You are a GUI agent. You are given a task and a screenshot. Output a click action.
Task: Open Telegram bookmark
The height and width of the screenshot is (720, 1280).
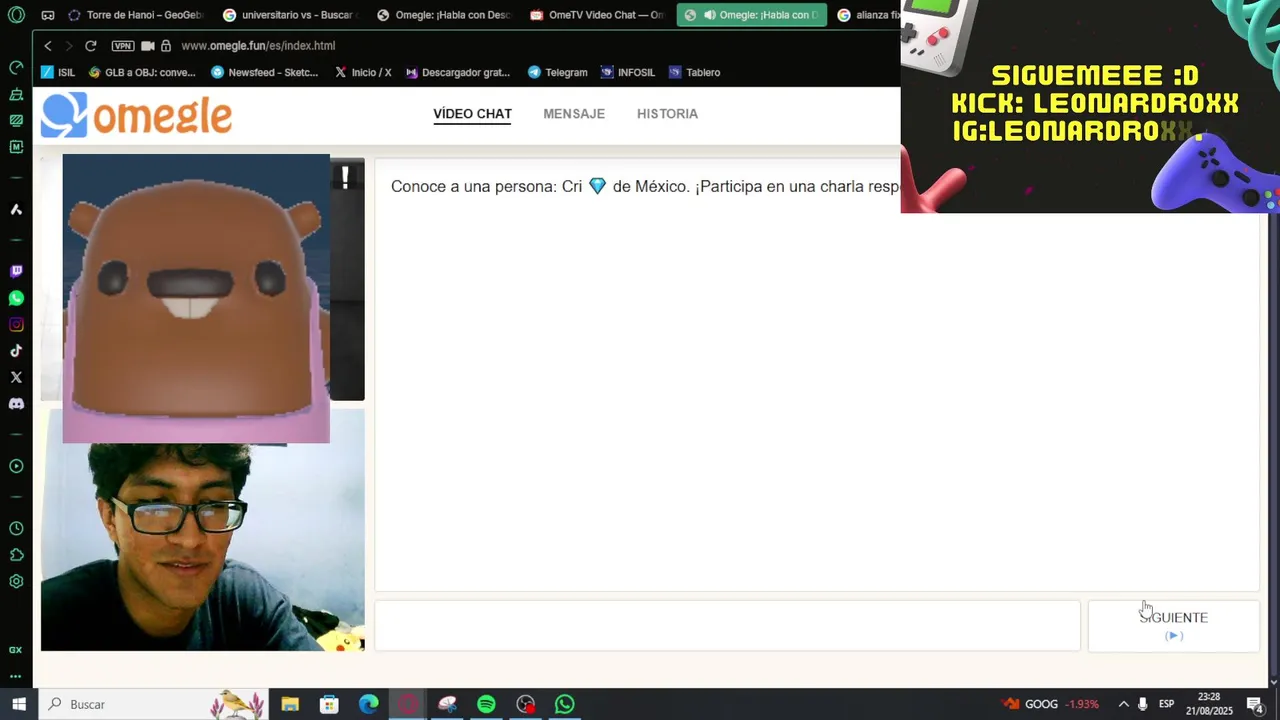coord(558,72)
